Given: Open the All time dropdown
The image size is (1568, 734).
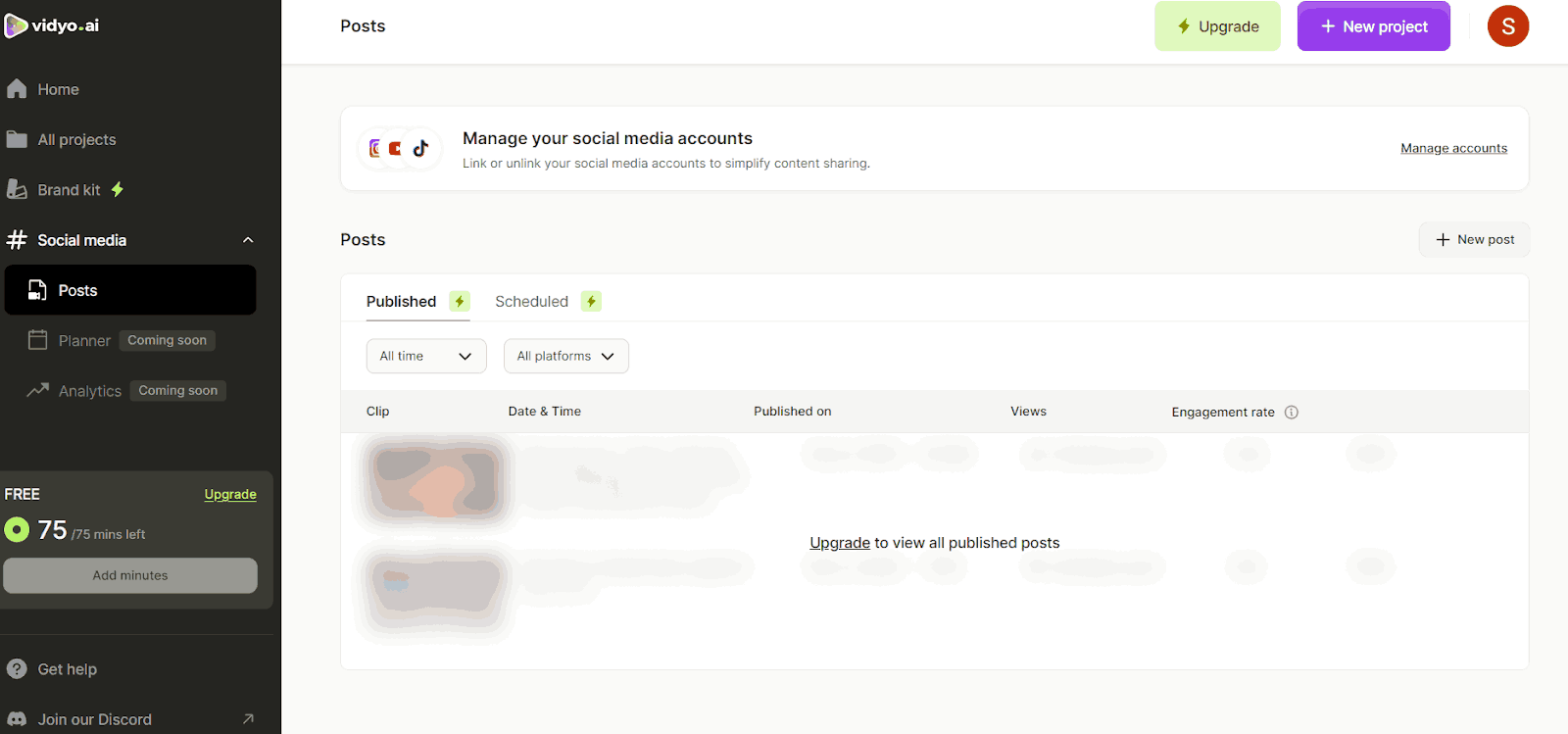Looking at the screenshot, I should [x=425, y=357].
